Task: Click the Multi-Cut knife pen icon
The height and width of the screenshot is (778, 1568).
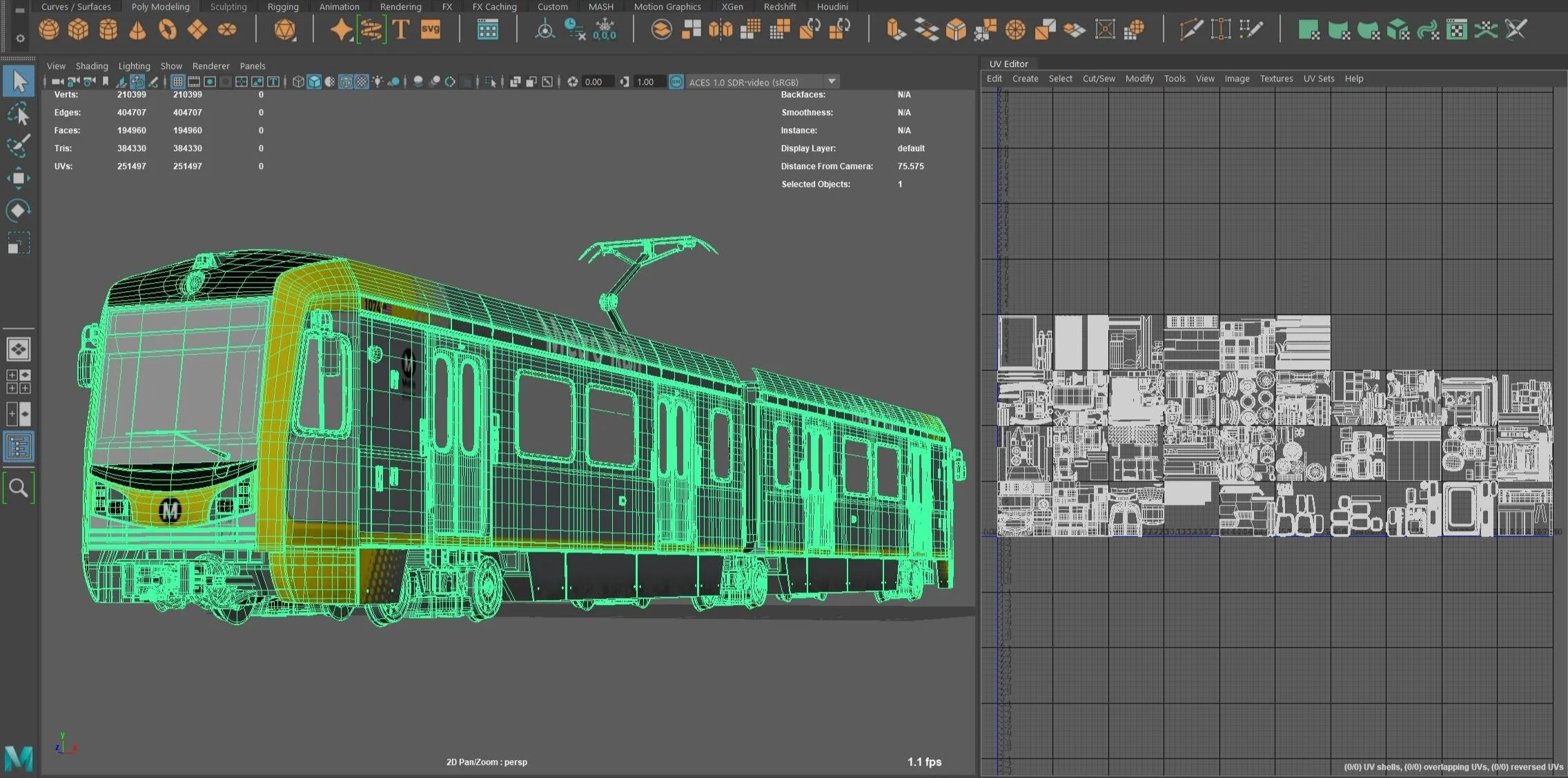Action: (x=1190, y=30)
